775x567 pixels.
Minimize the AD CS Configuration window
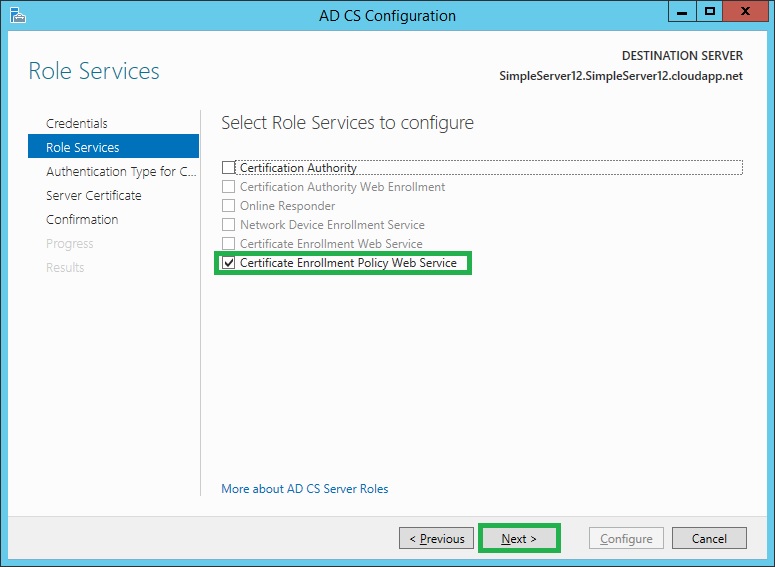685,12
